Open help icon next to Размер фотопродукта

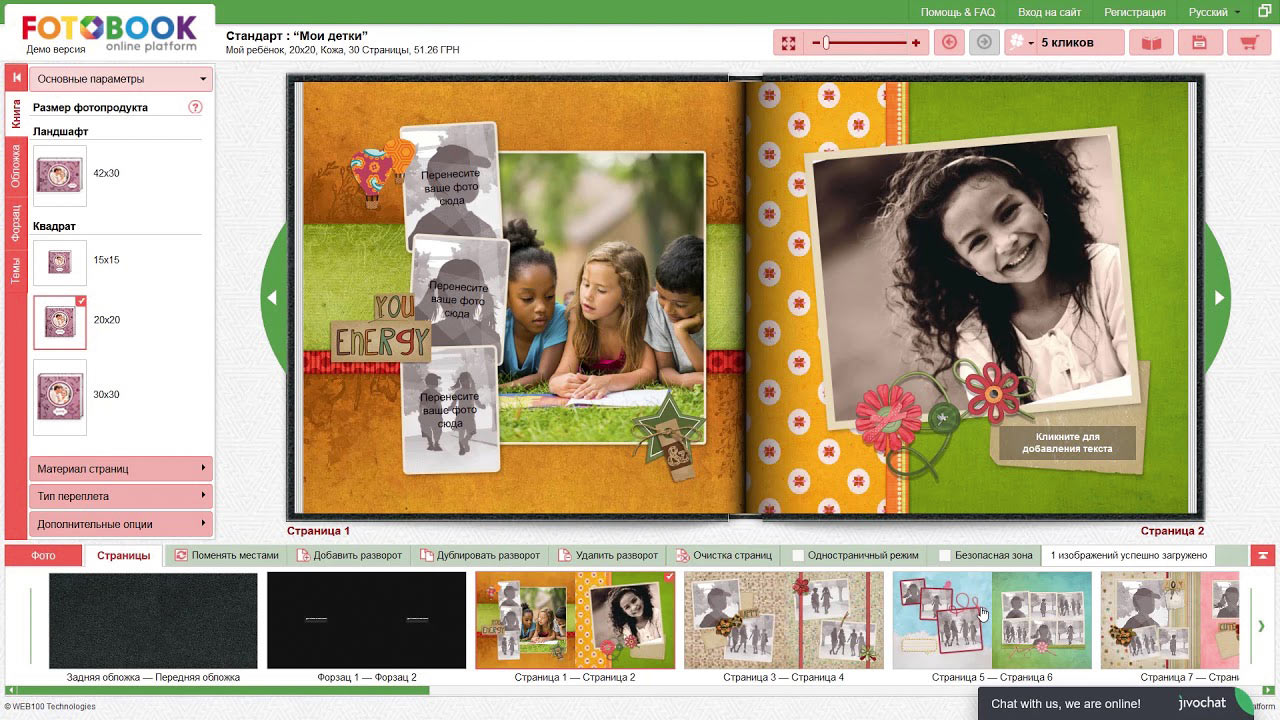pos(195,108)
